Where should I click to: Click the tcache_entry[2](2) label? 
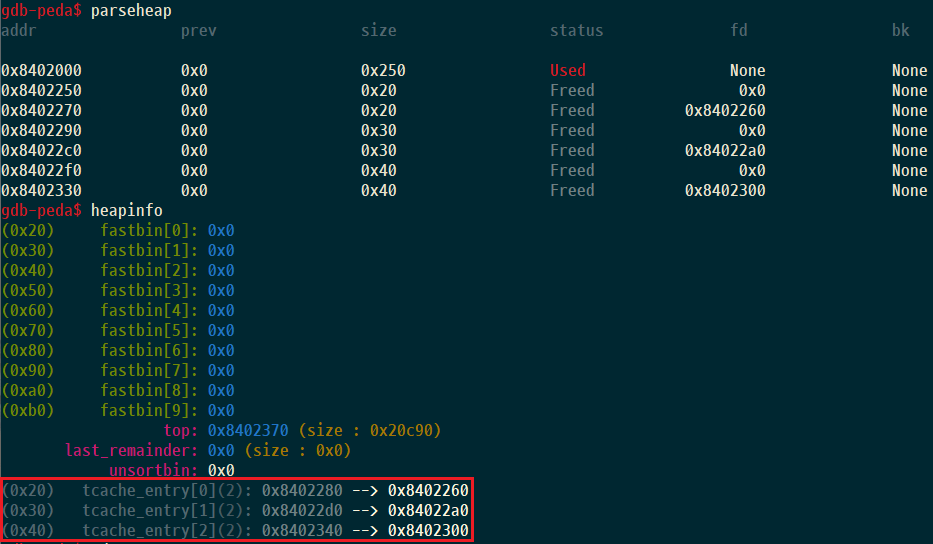tap(167, 531)
